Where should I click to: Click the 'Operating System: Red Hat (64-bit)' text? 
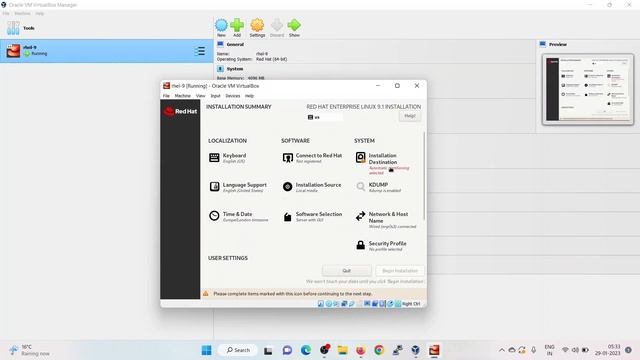pos(252,59)
